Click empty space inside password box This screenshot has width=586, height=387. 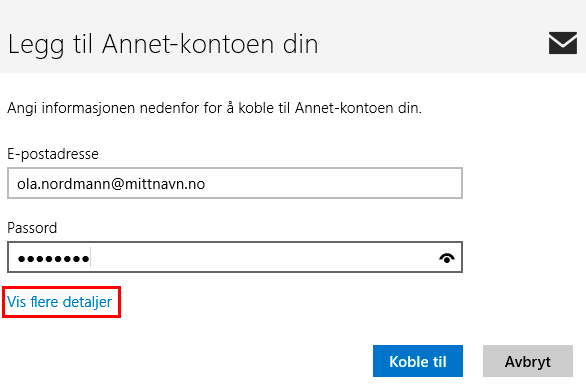click(x=262, y=257)
